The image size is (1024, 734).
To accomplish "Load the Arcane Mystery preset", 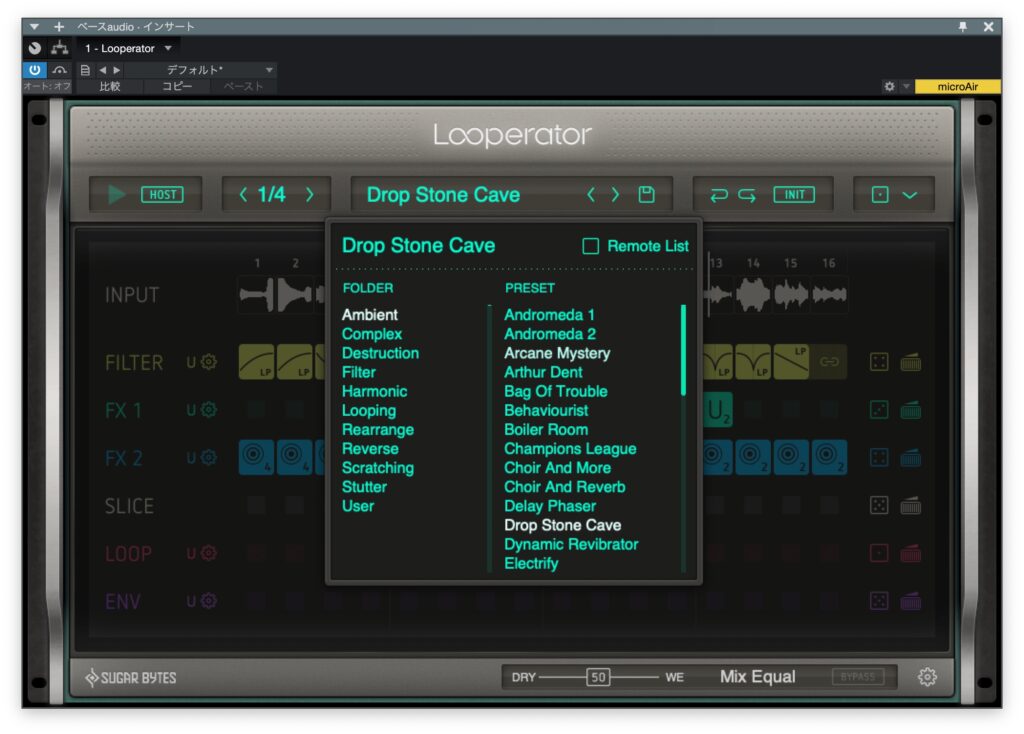I will tap(557, 353).
